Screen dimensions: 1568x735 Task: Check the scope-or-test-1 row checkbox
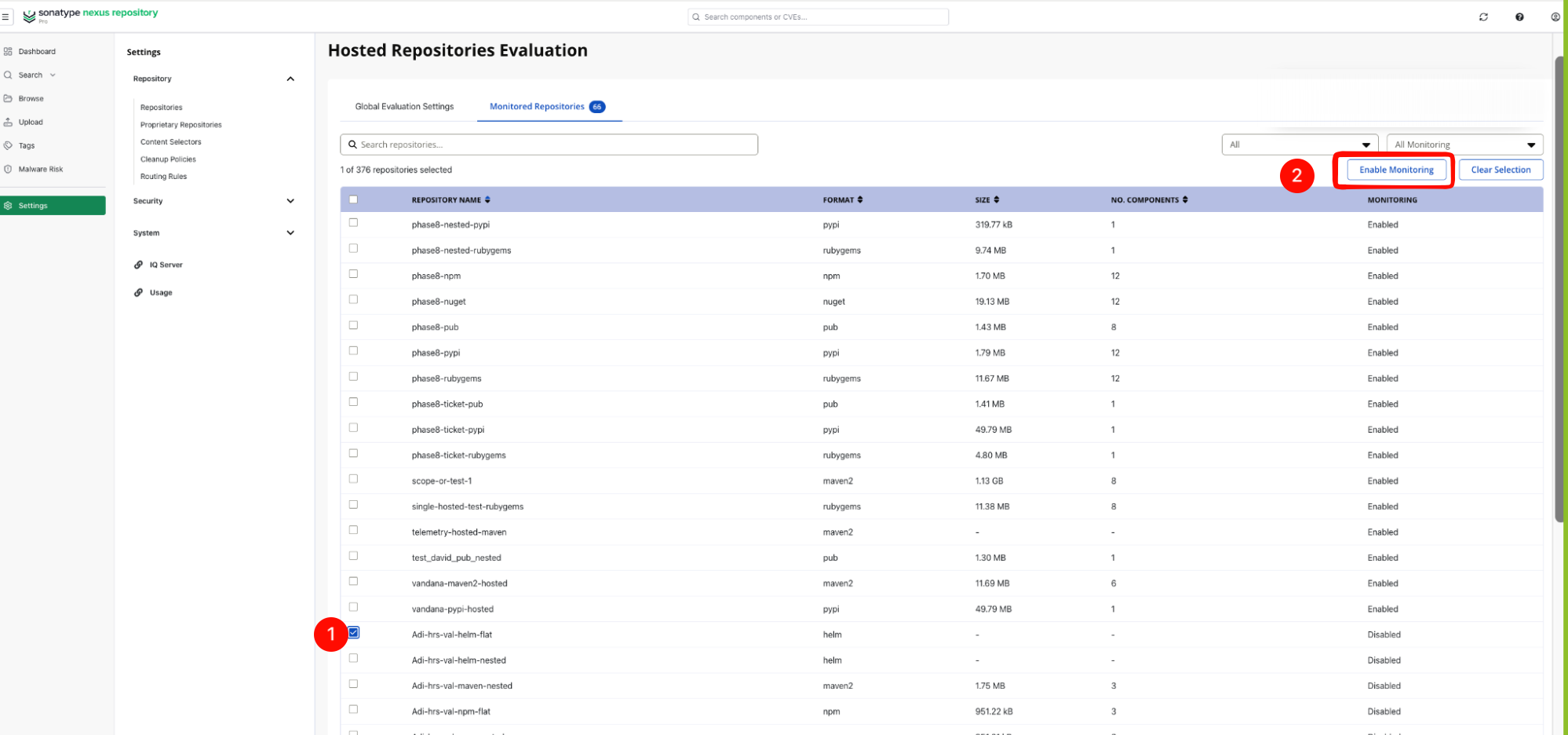point(353,479)
